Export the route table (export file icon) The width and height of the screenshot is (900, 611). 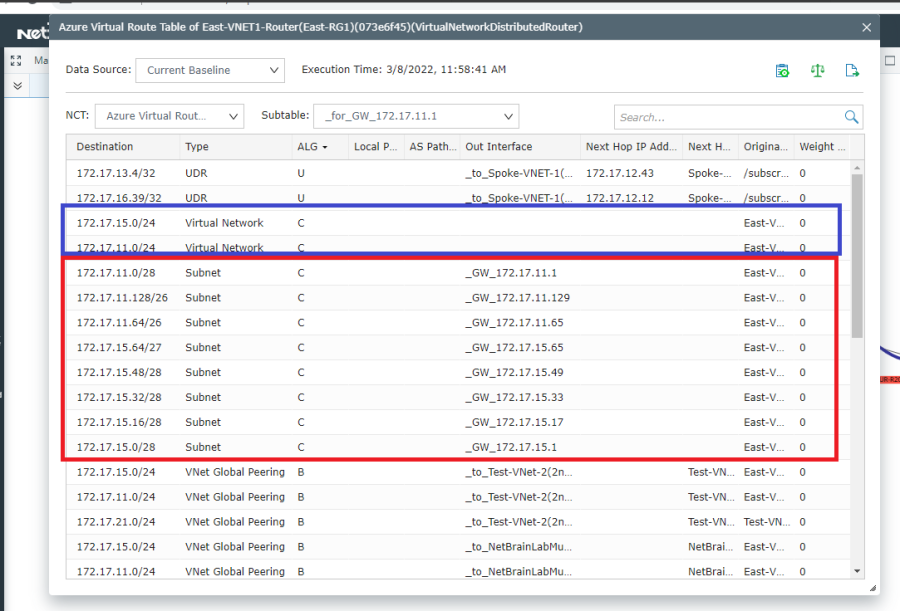tap(852, 71)
